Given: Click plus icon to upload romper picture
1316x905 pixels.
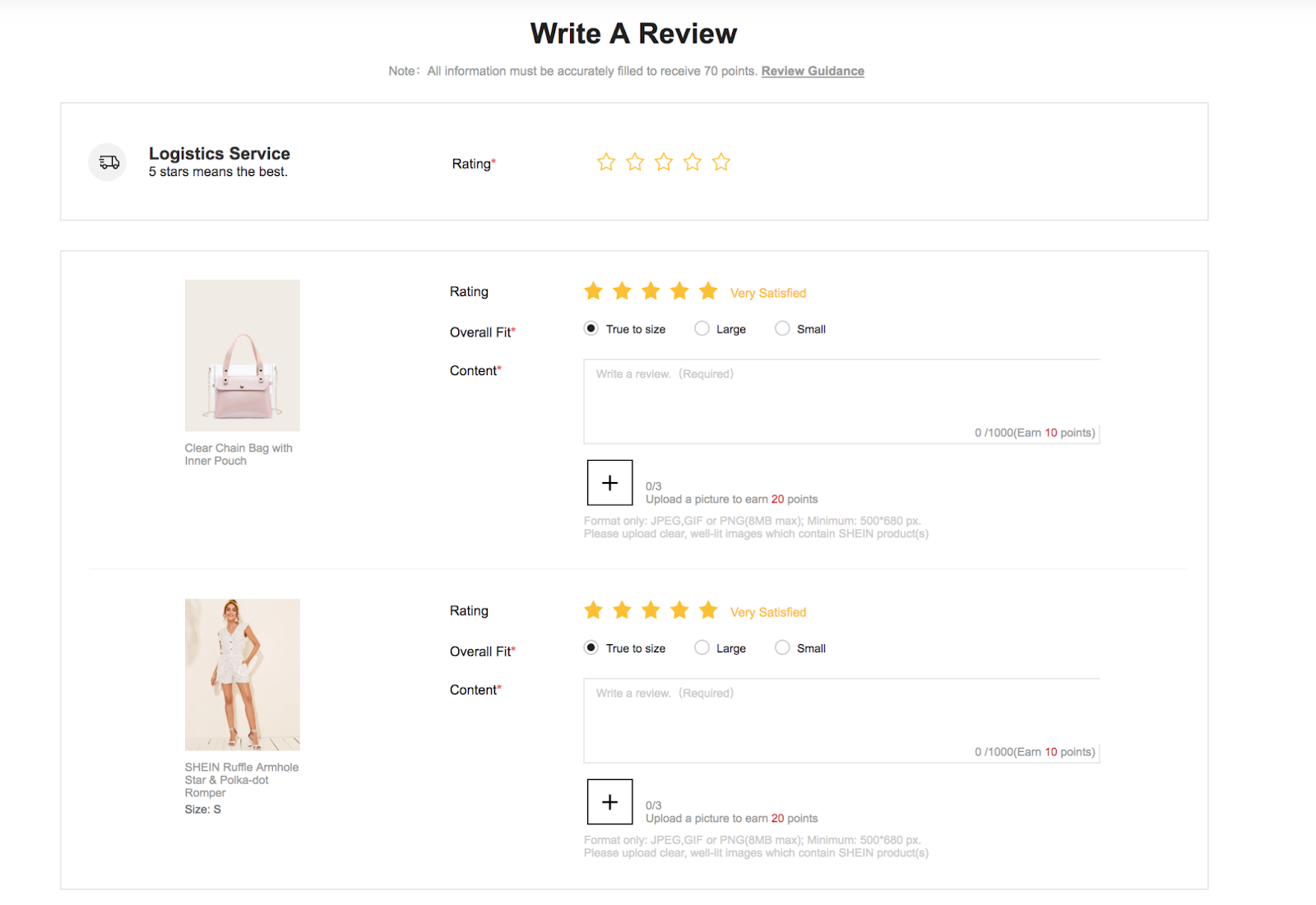Looking at the screenshot, I should coord(609,802).
